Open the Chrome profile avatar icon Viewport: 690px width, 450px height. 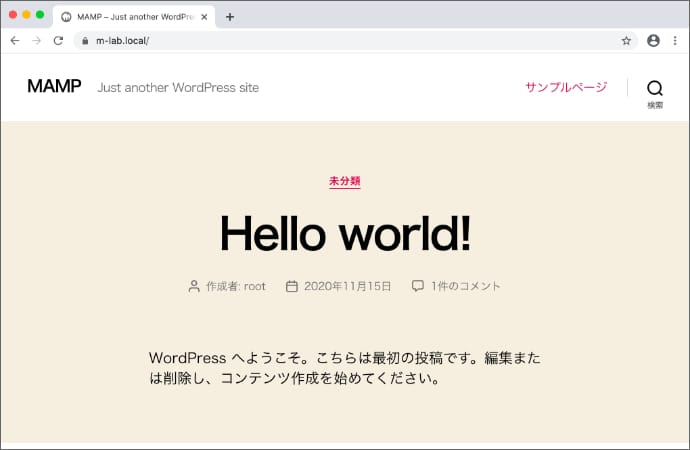tap(653, 41)
